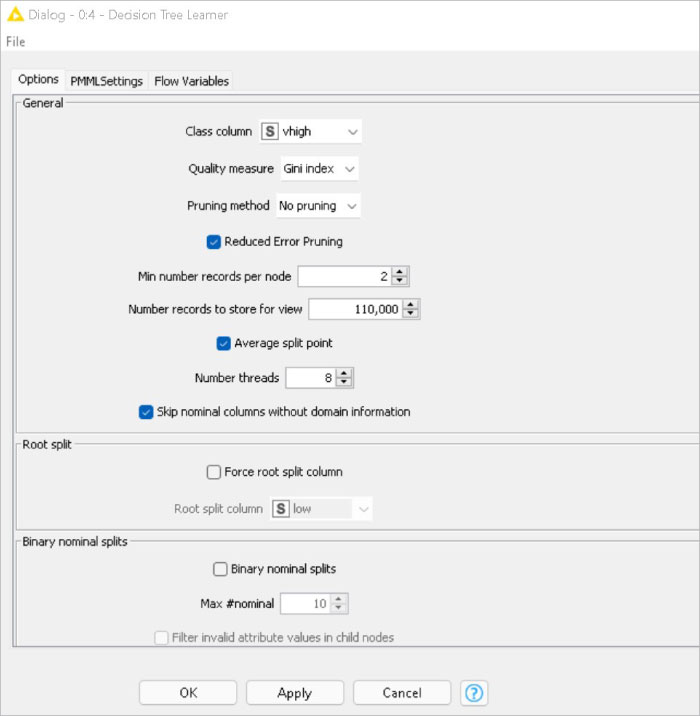The image size is (700, 716).
Task: Click the Apply button
Action: tap(294, 693)
